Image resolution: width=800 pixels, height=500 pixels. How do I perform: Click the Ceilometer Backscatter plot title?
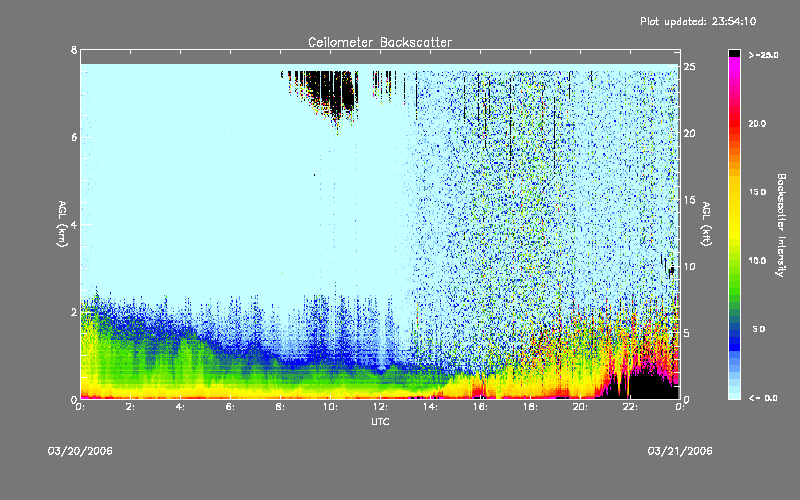pyautogui.click(x=379, y=42)
